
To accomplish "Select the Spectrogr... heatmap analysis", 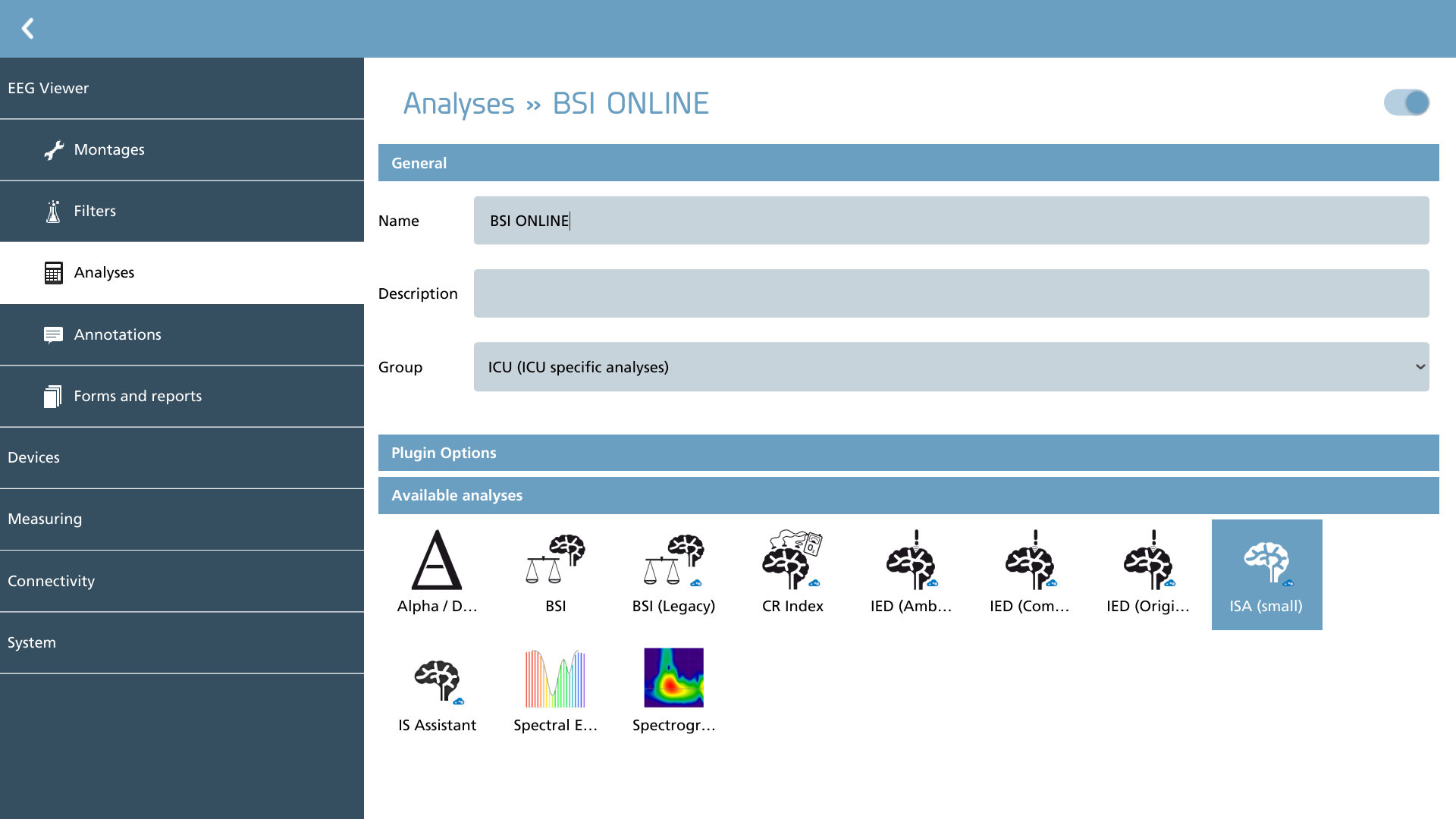I will click(x=673, y=693).
